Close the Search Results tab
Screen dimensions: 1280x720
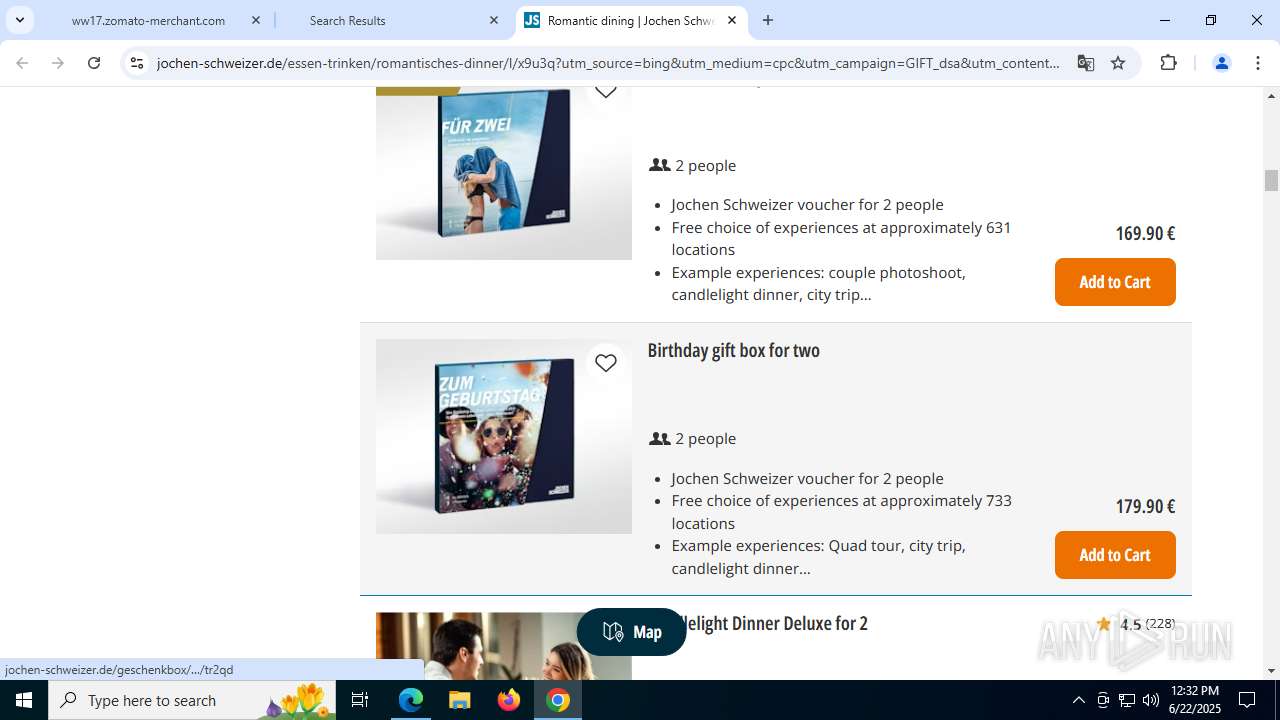pyautogui.click(x=494, y=20)
